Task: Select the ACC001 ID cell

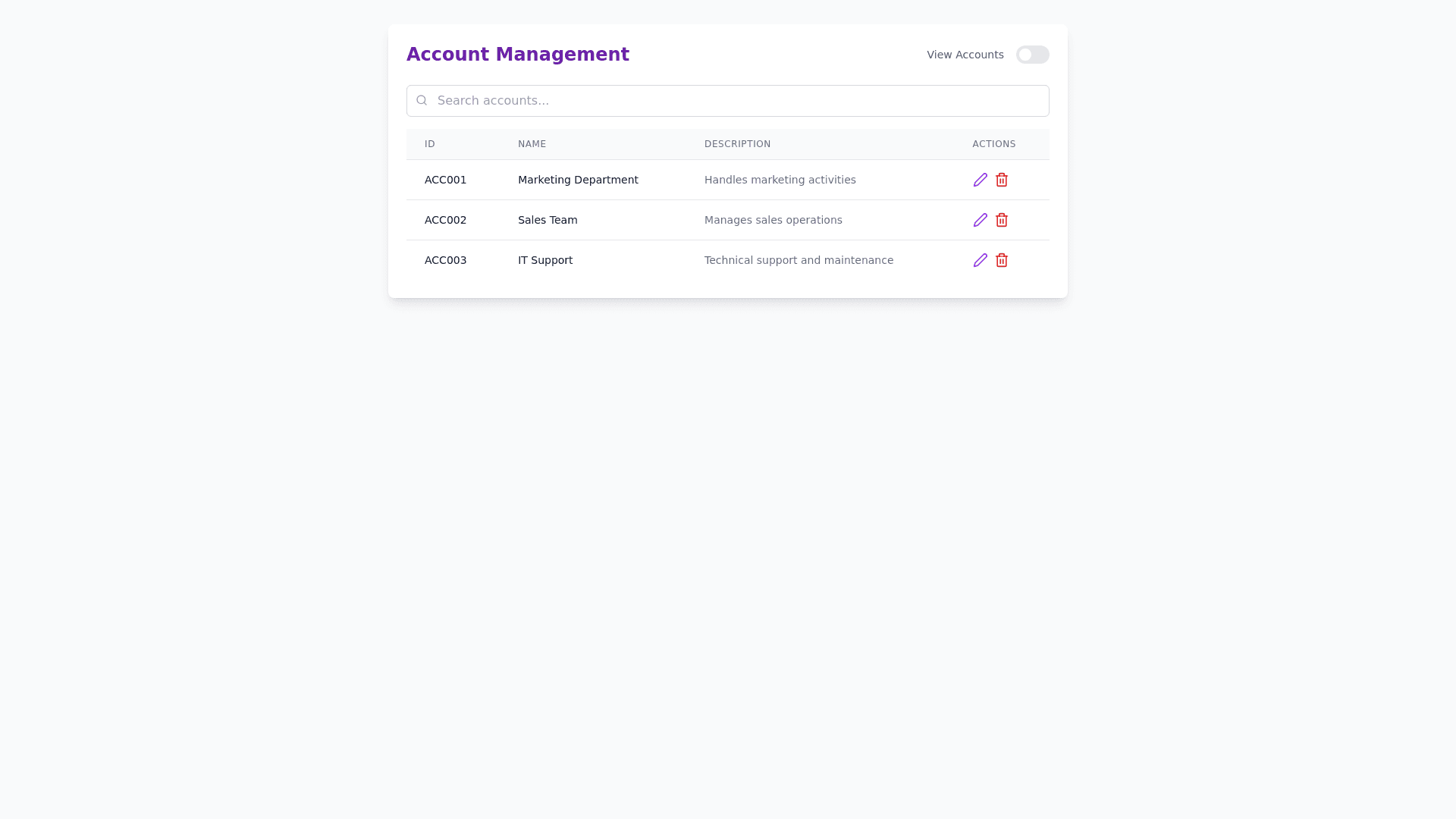Action: click(x=445, y=180)
